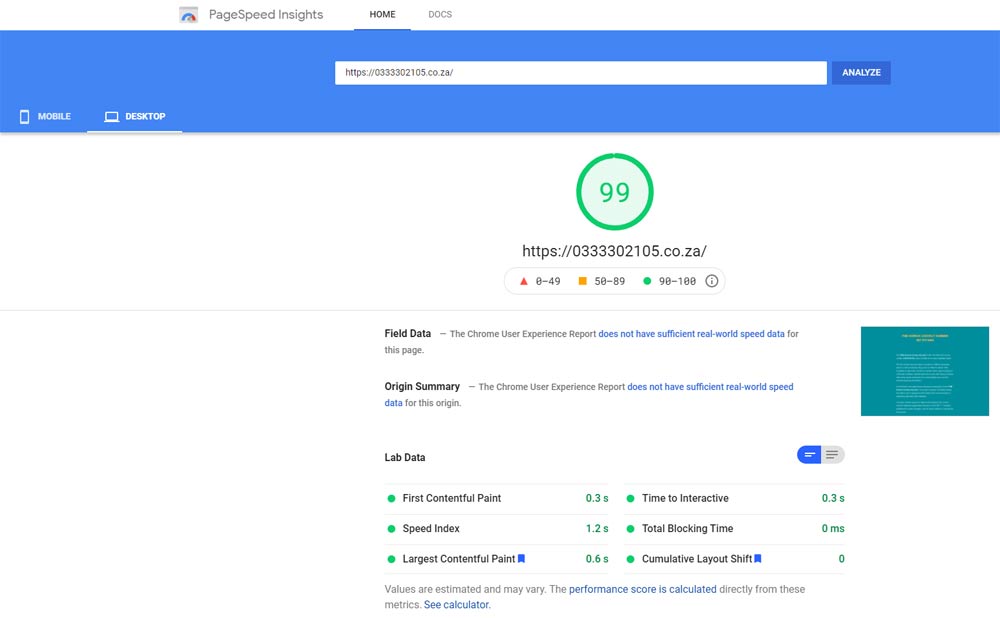Click the Lab Data heading

click(405, 457)
